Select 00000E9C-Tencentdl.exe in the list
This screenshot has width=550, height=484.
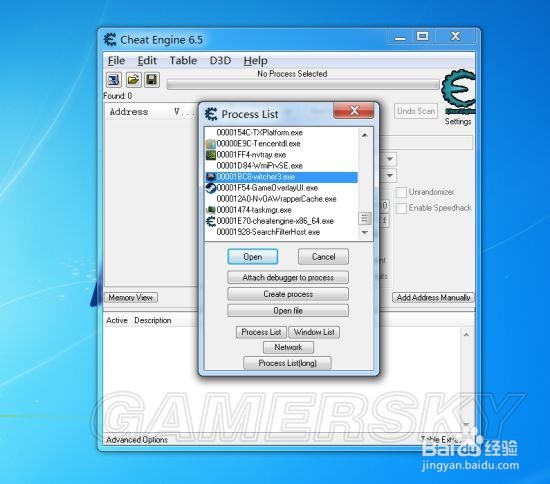pyautogui.click(x=281, y=144)
